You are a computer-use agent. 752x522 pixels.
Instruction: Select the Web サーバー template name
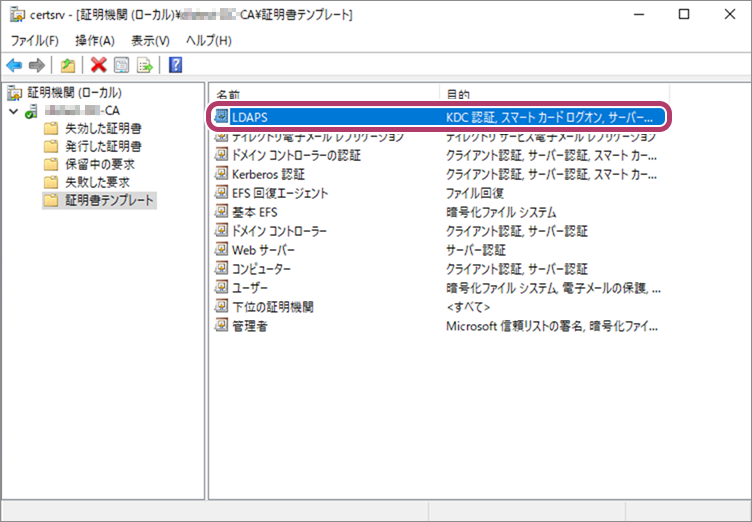tap(263, 250)
